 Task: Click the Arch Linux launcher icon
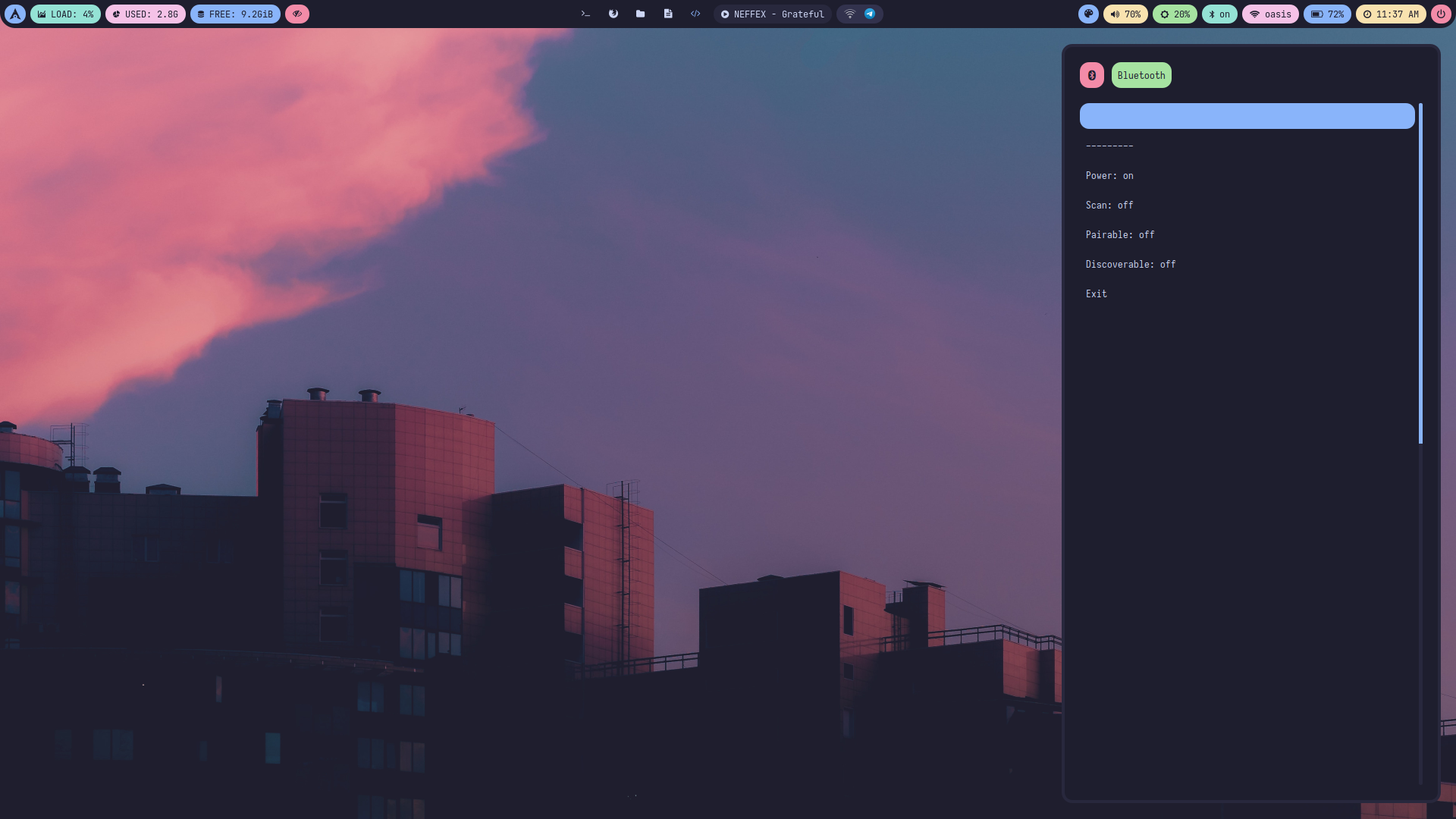(x=15, y=14)
